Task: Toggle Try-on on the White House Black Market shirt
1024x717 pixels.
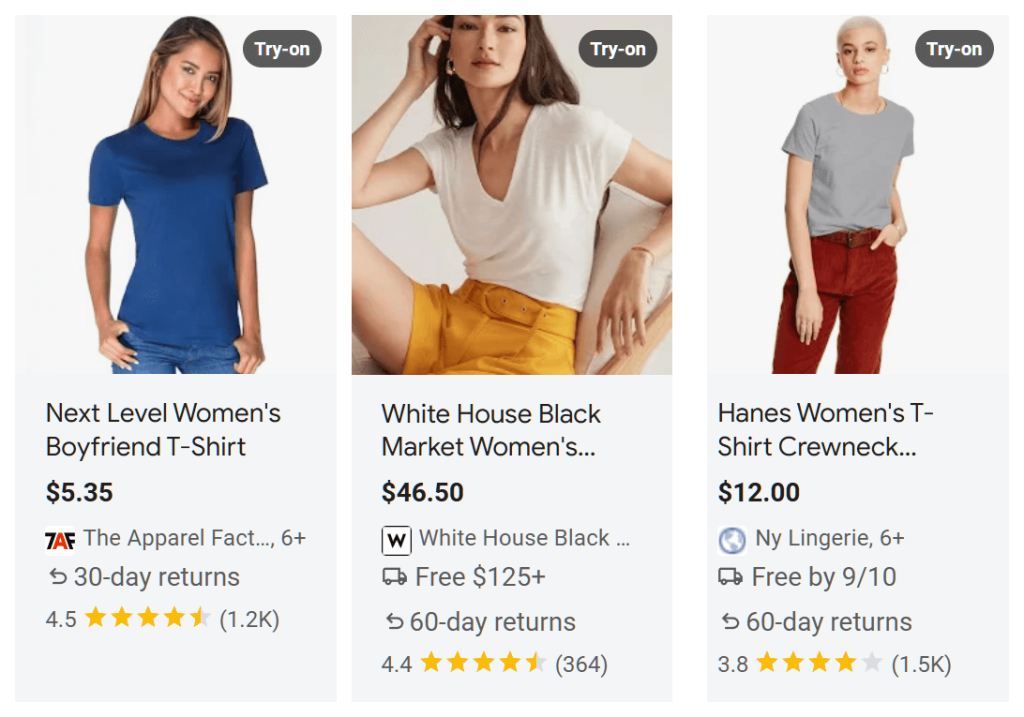Action: (618, 48)
